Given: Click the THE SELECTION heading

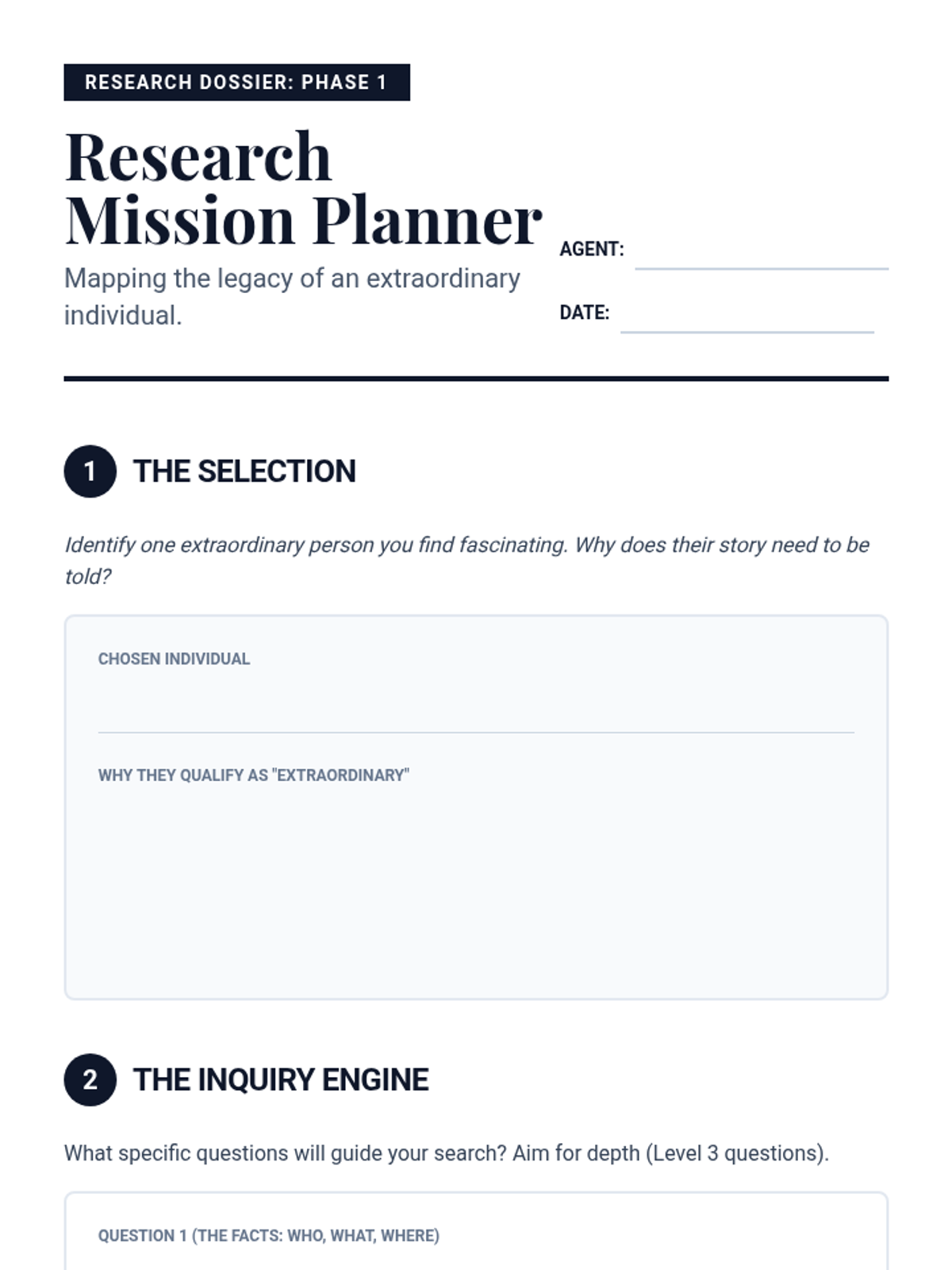Looking at the screenshot, I should pos(244,471).
